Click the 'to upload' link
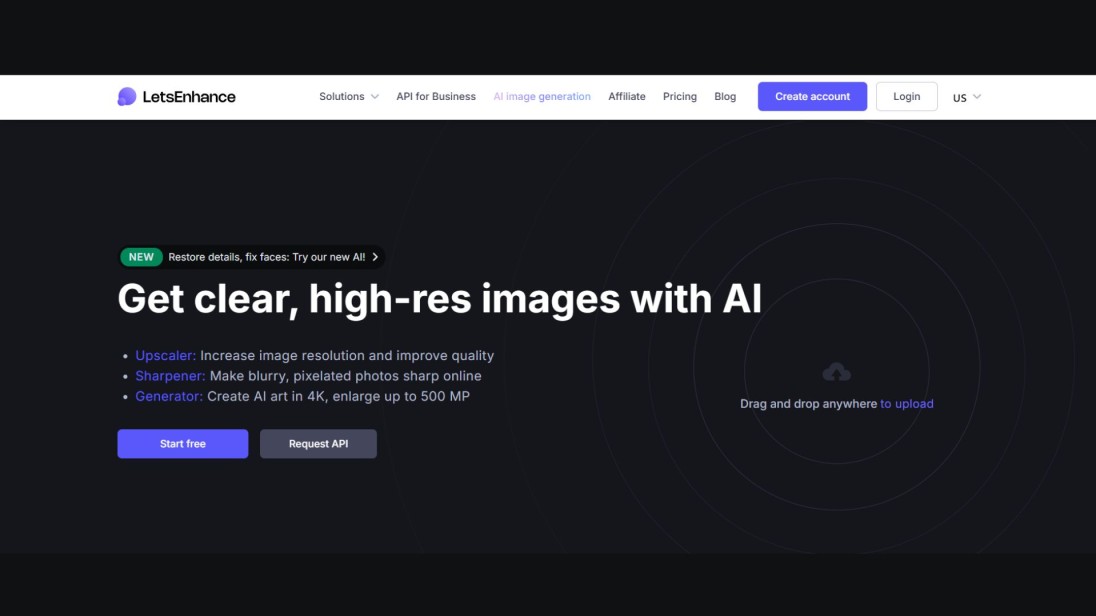Screen dimensions: 1096x616 pyautogui.click(x=907, y=403)
